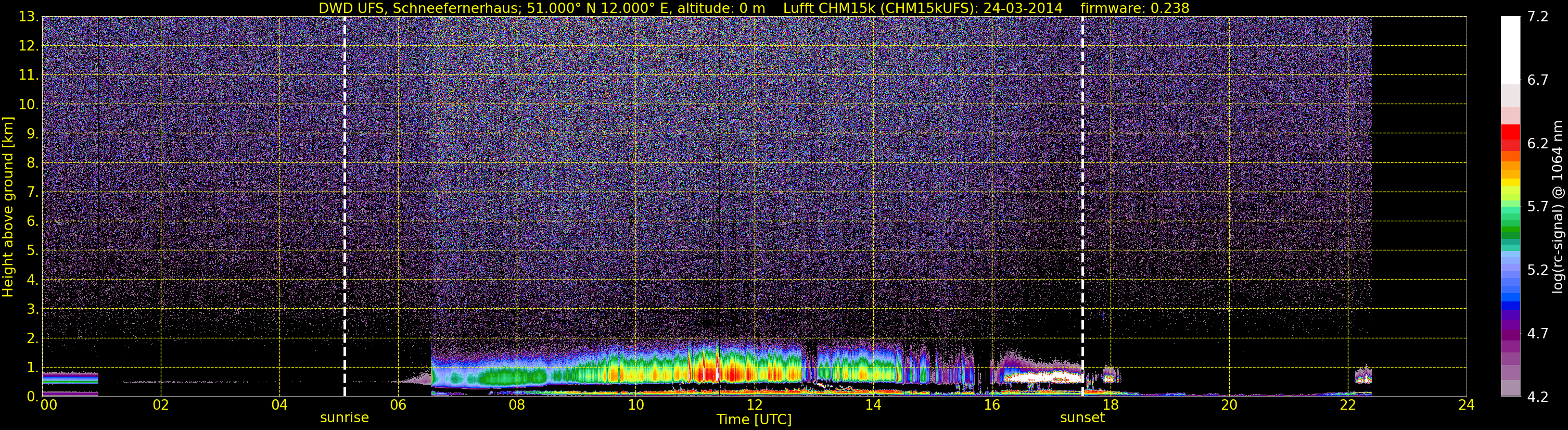Viewport: 1568px width, 430px height.
Task: Click the 'Time [UTC]' axis label
Action: [754, 420]
